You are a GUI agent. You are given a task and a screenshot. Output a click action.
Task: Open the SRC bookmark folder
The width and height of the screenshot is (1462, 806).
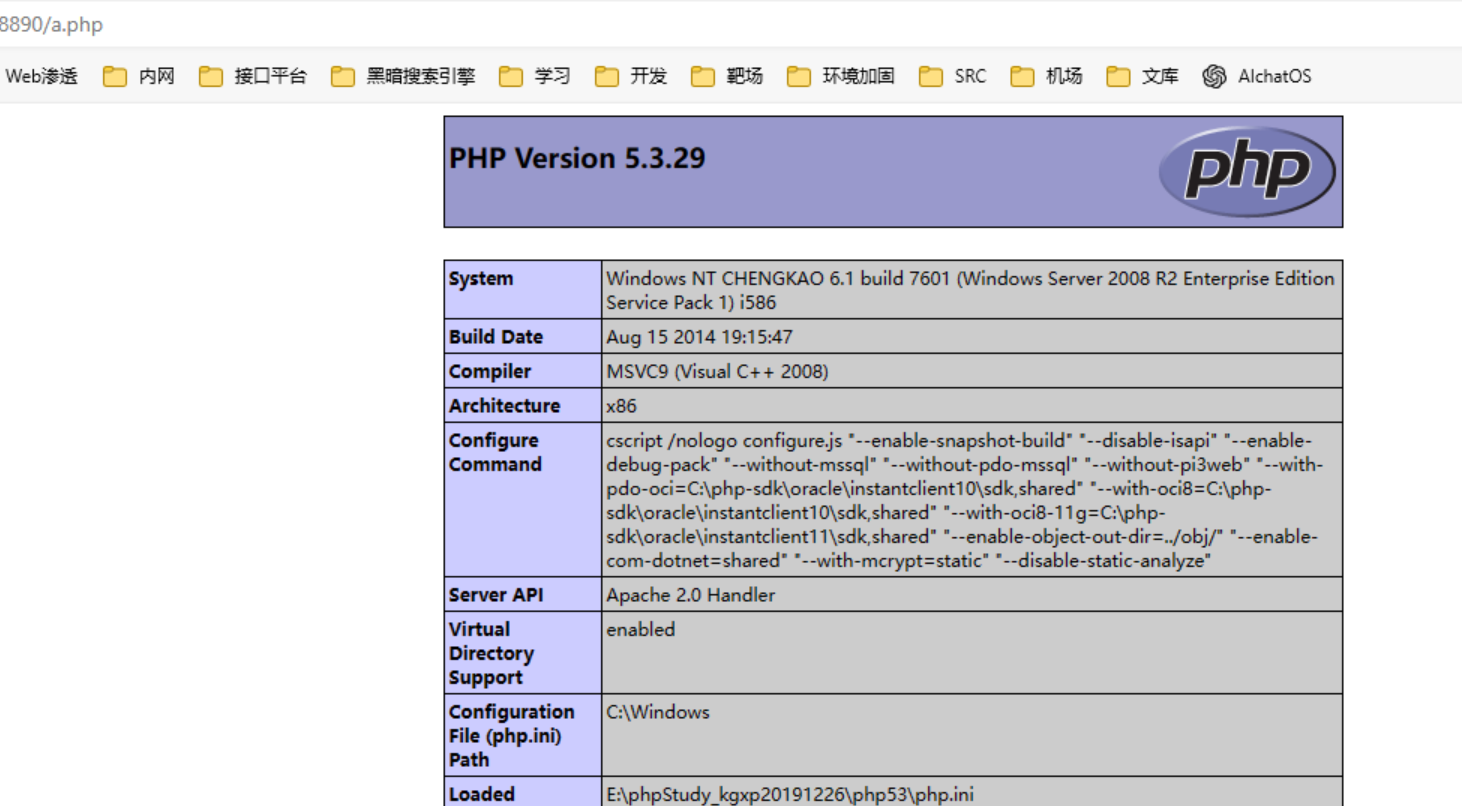click(x=953, y=76)
